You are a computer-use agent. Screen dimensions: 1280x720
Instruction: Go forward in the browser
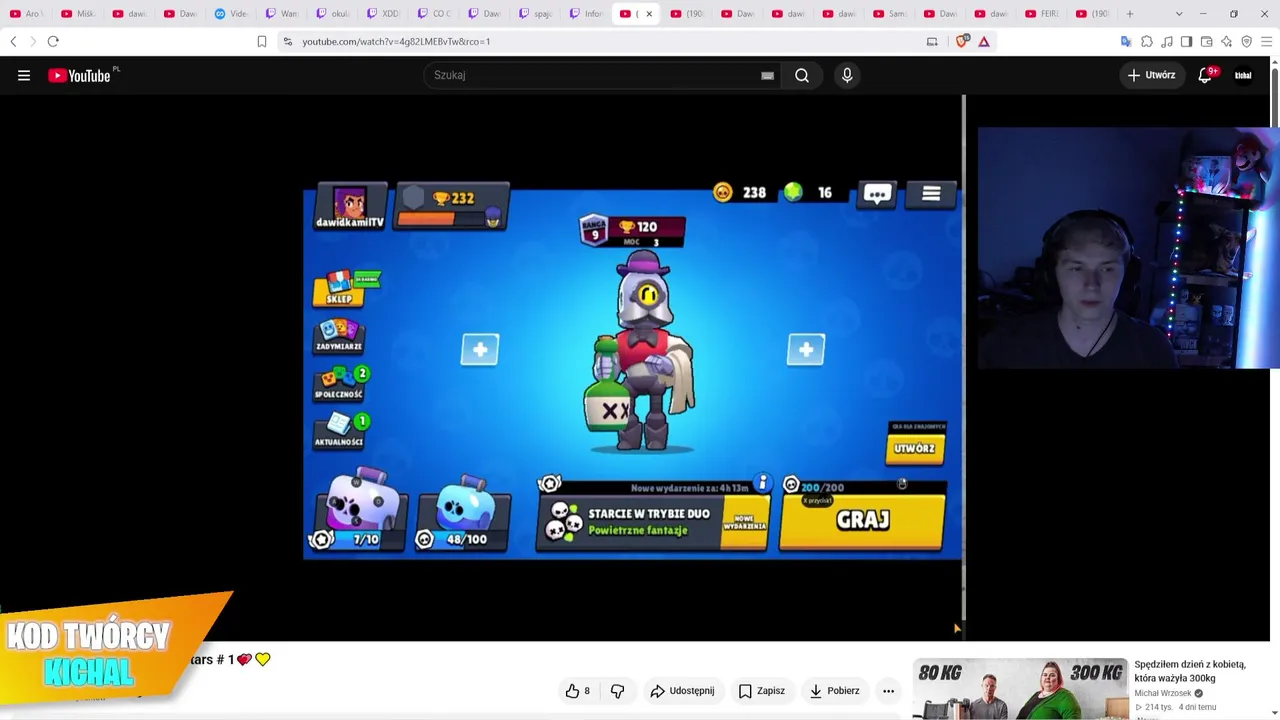pyautogui.click(x=32, y=41)
